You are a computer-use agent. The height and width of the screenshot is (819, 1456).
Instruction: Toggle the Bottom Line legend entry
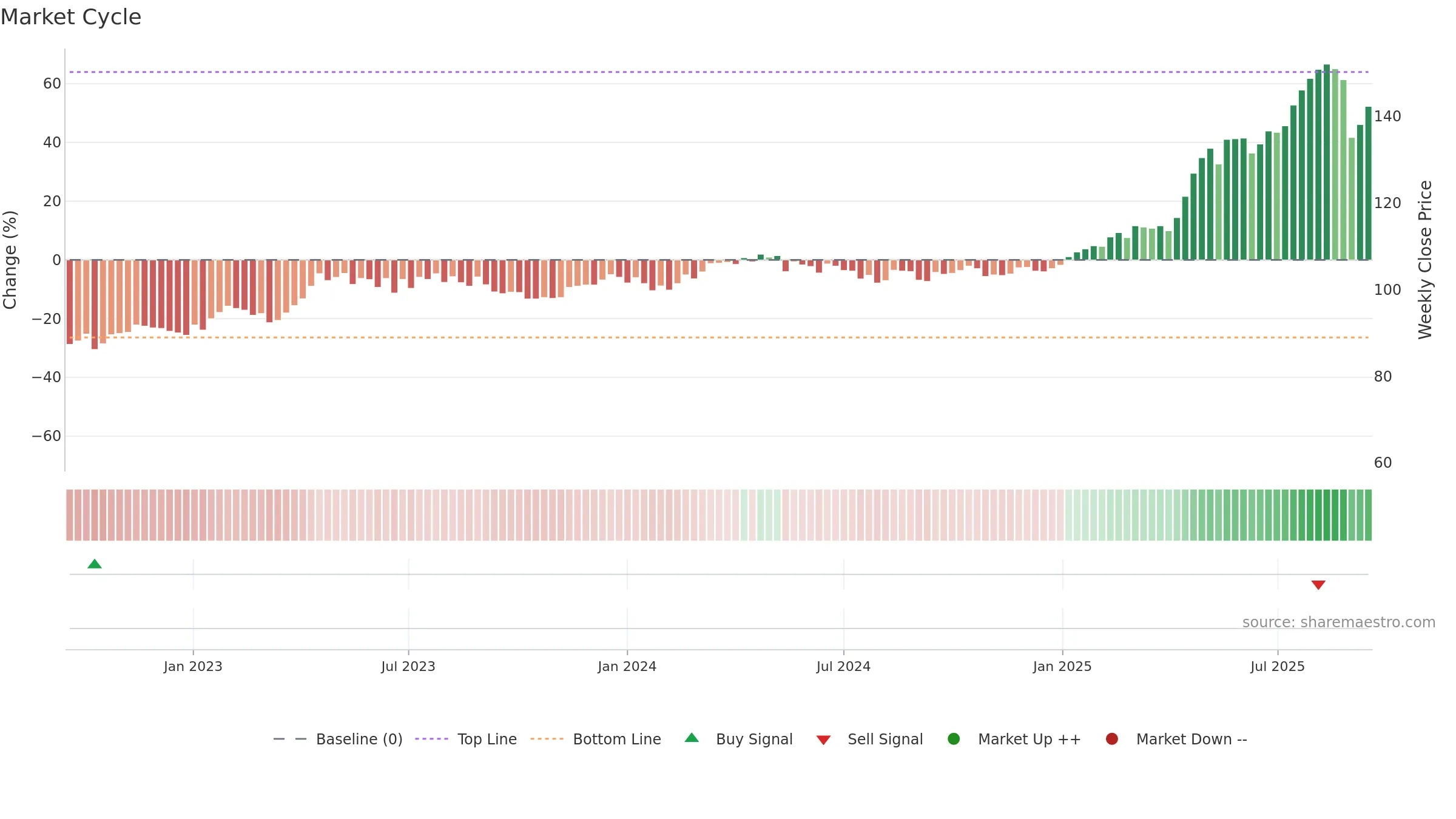click(x=596, y=739)
